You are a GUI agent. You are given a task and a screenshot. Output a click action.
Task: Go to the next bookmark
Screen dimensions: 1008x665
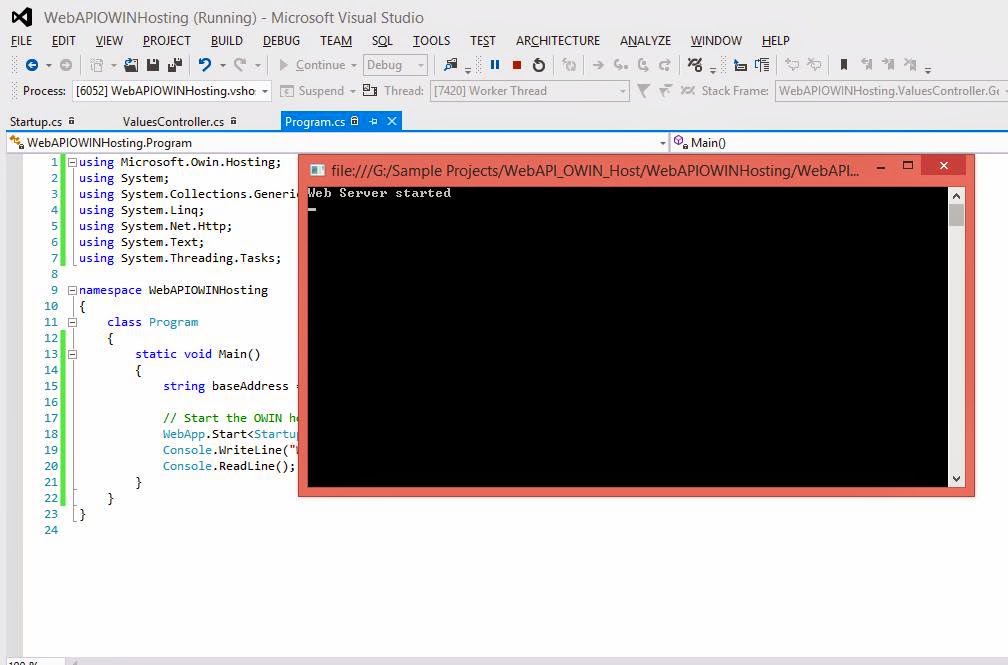point(888,64)
